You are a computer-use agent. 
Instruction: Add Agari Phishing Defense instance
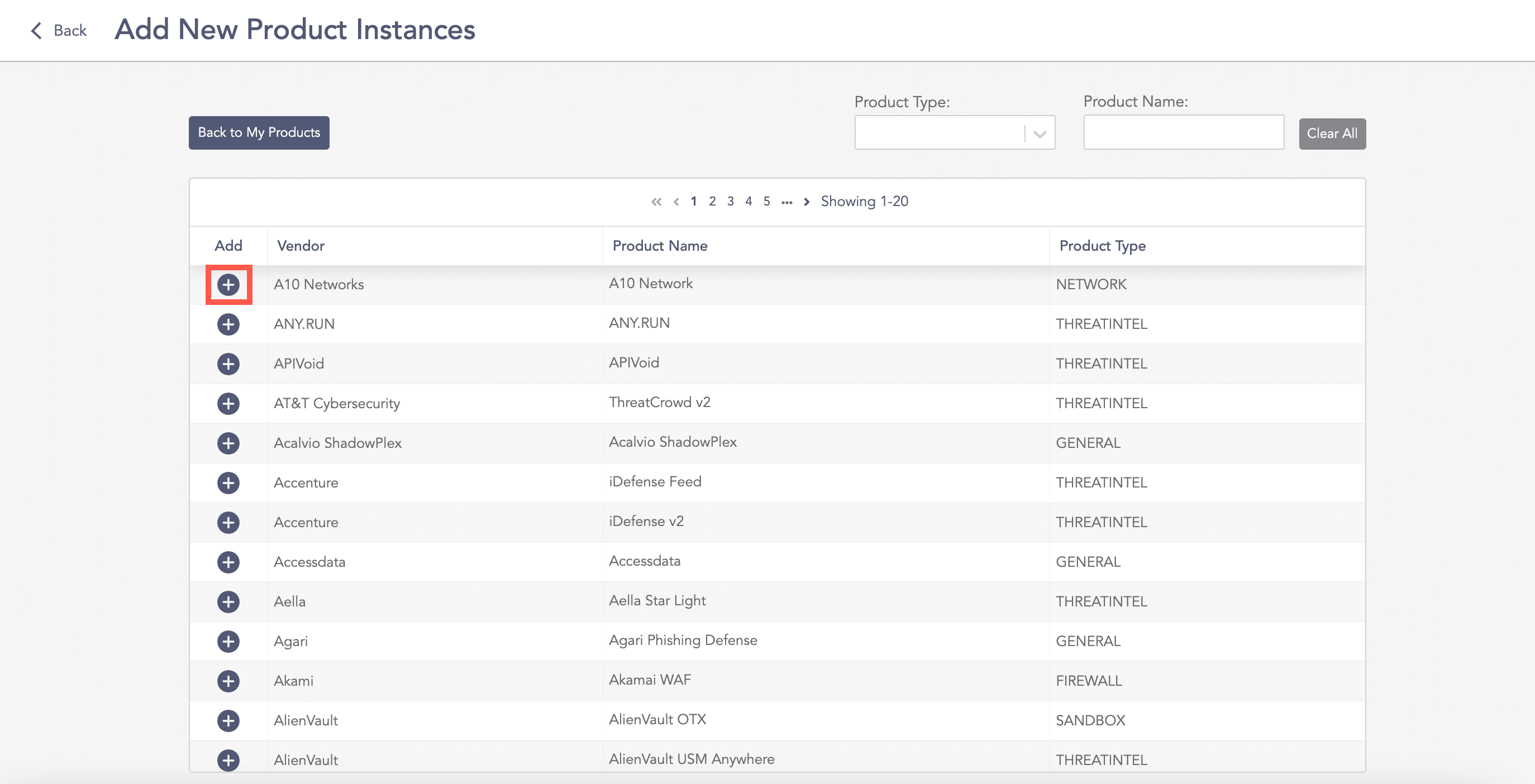pyautogui.click(x=228, y=642)
